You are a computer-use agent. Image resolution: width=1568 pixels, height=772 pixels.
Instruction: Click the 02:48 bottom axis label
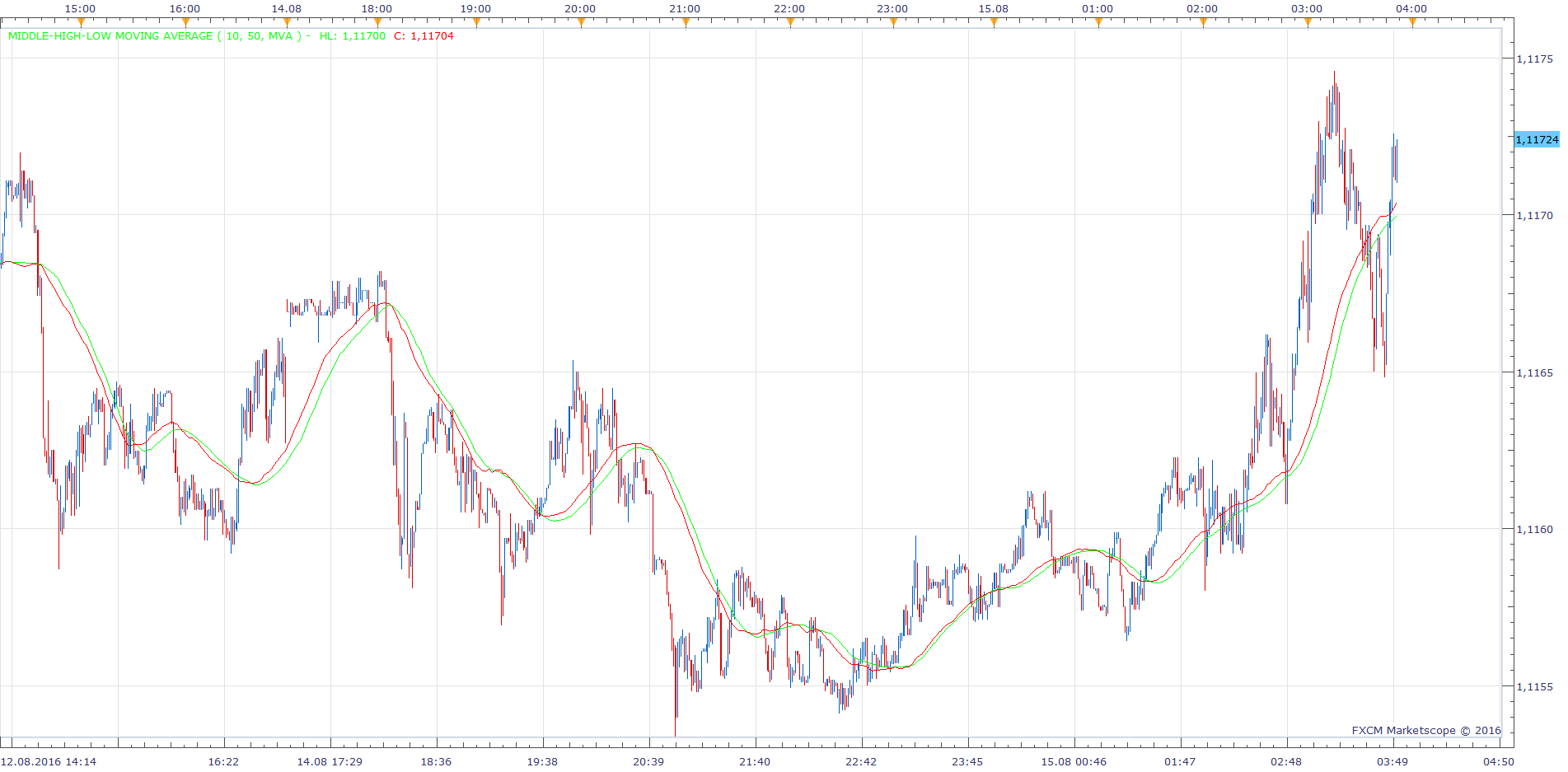pos(1286,761)
